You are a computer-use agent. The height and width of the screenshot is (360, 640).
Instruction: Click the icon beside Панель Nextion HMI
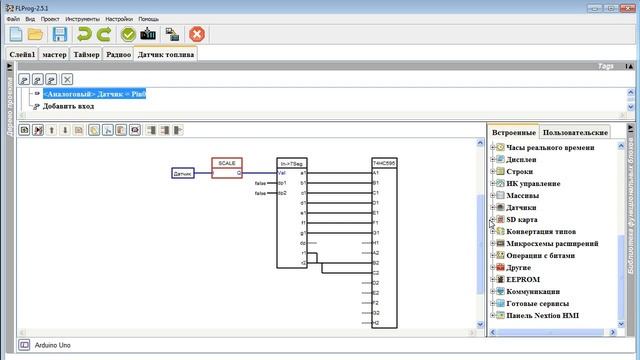coord(500,315)
